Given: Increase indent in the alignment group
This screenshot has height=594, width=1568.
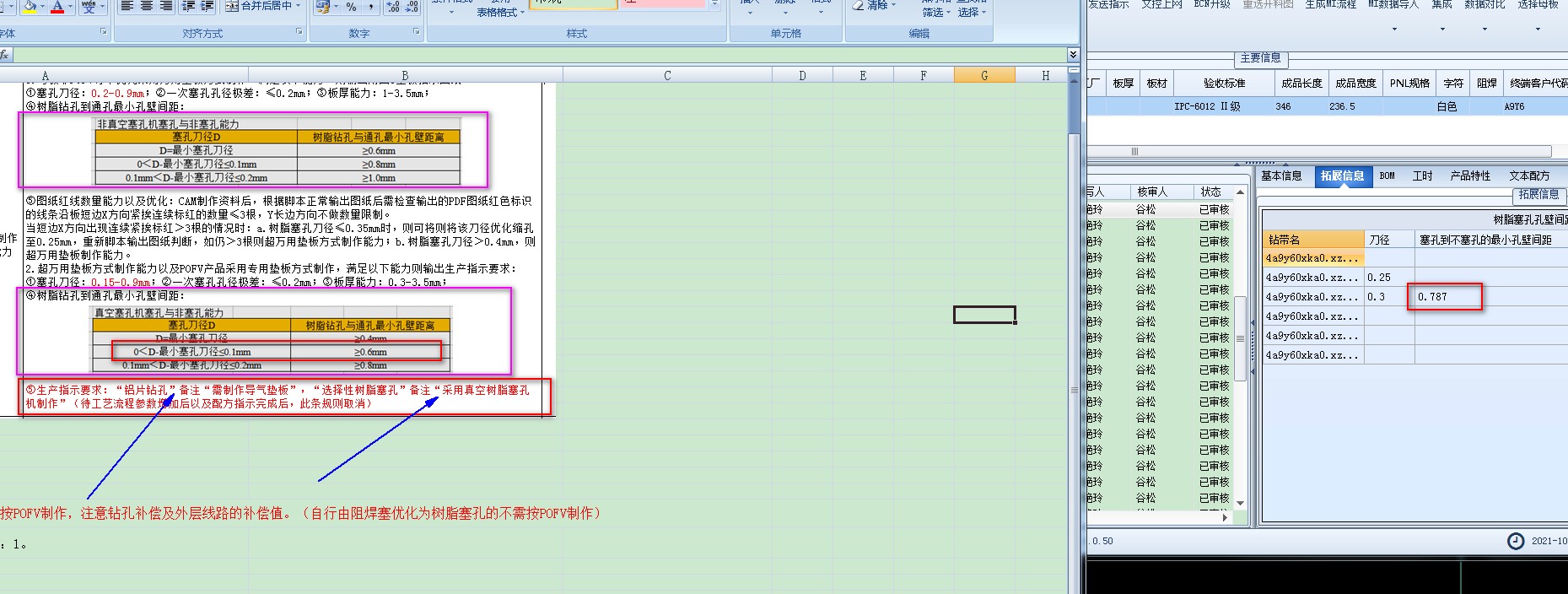Looking at the screenshot, I should tap(207, 6).
